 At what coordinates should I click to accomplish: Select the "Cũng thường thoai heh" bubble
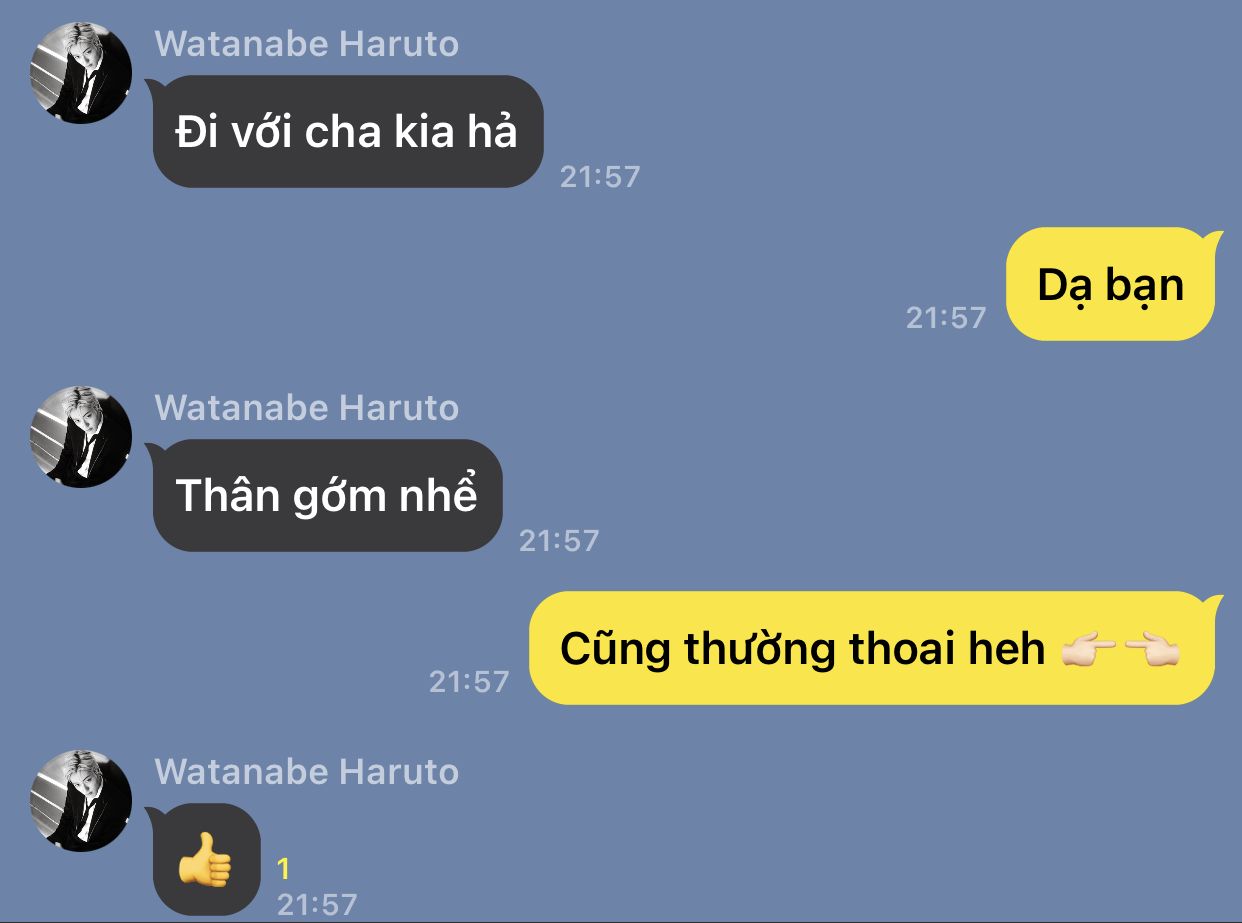coord(872,648)
